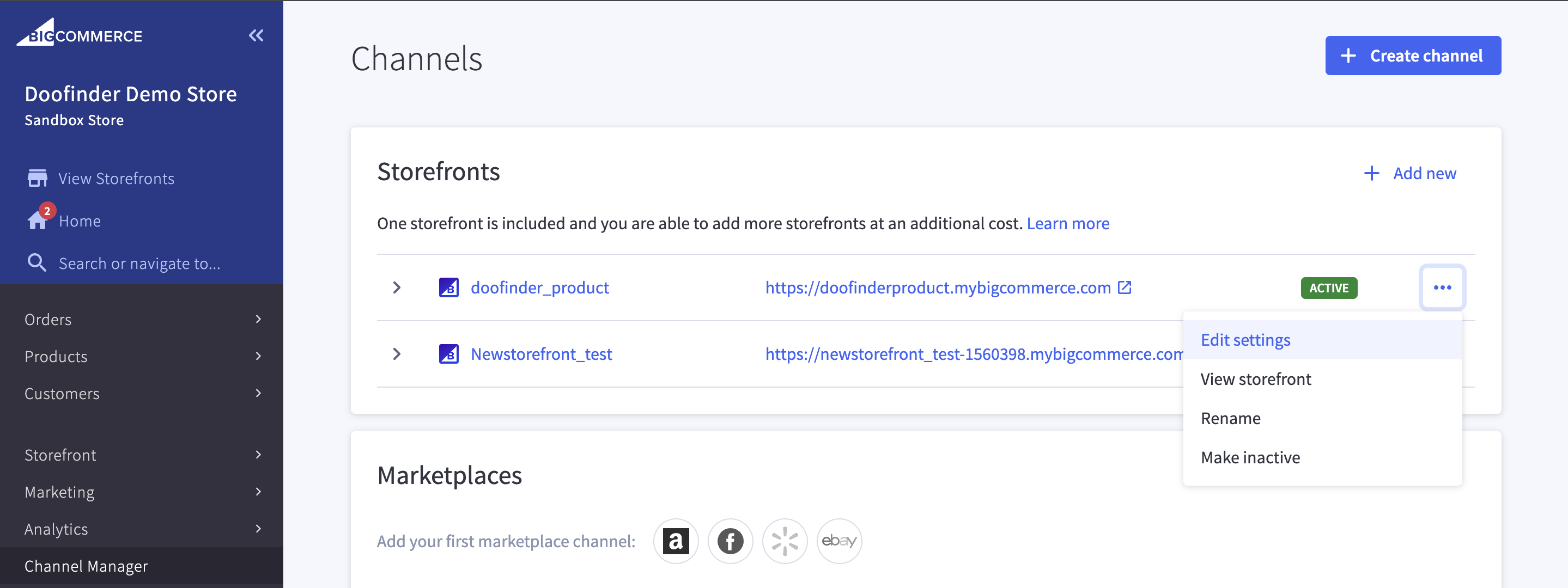Choose Edit settings from the dropdown
Viewport: 1568px width, 588px height.
coord(1322,340)
